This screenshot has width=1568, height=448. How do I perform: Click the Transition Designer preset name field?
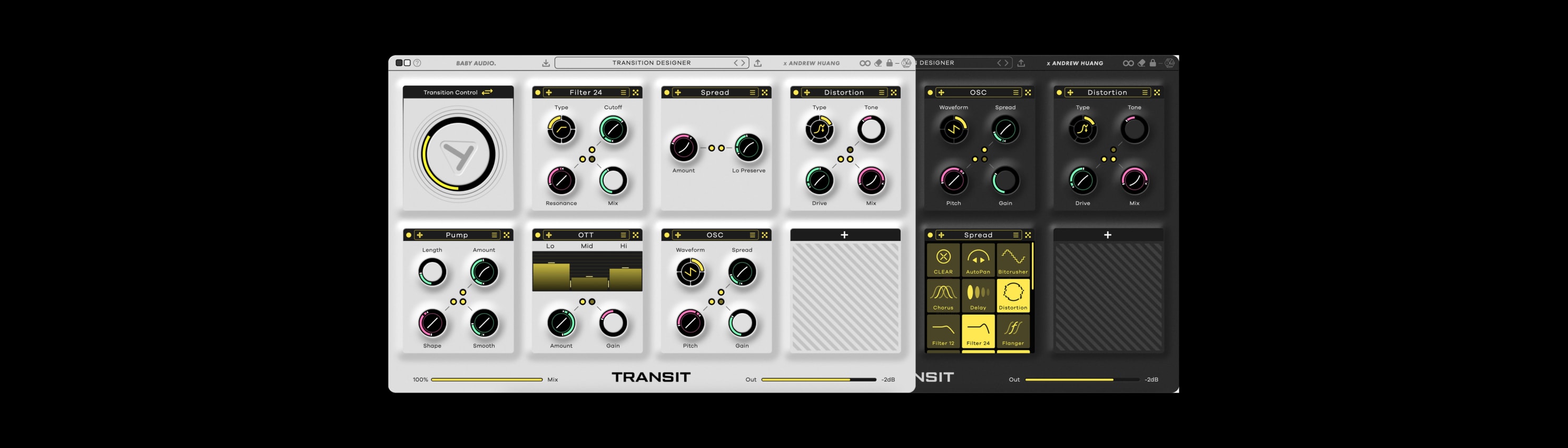point(652,63)
